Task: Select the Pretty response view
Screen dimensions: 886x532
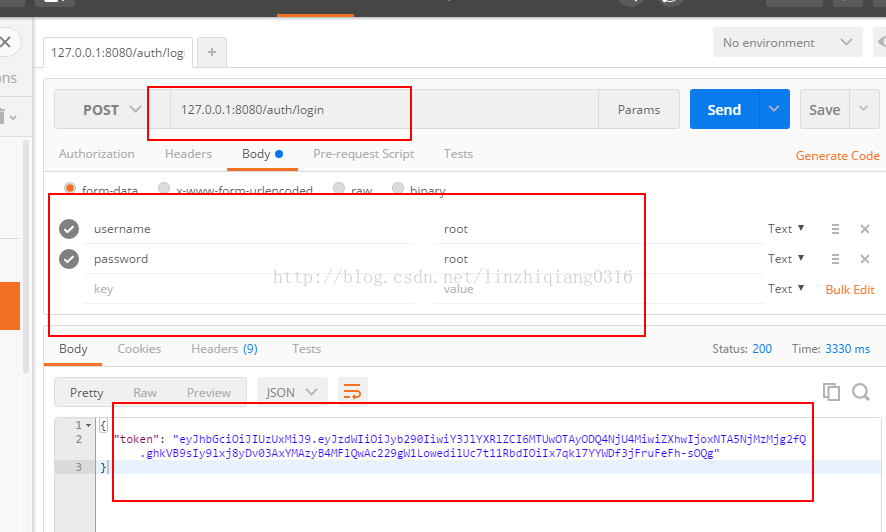Action: point(86,393)
